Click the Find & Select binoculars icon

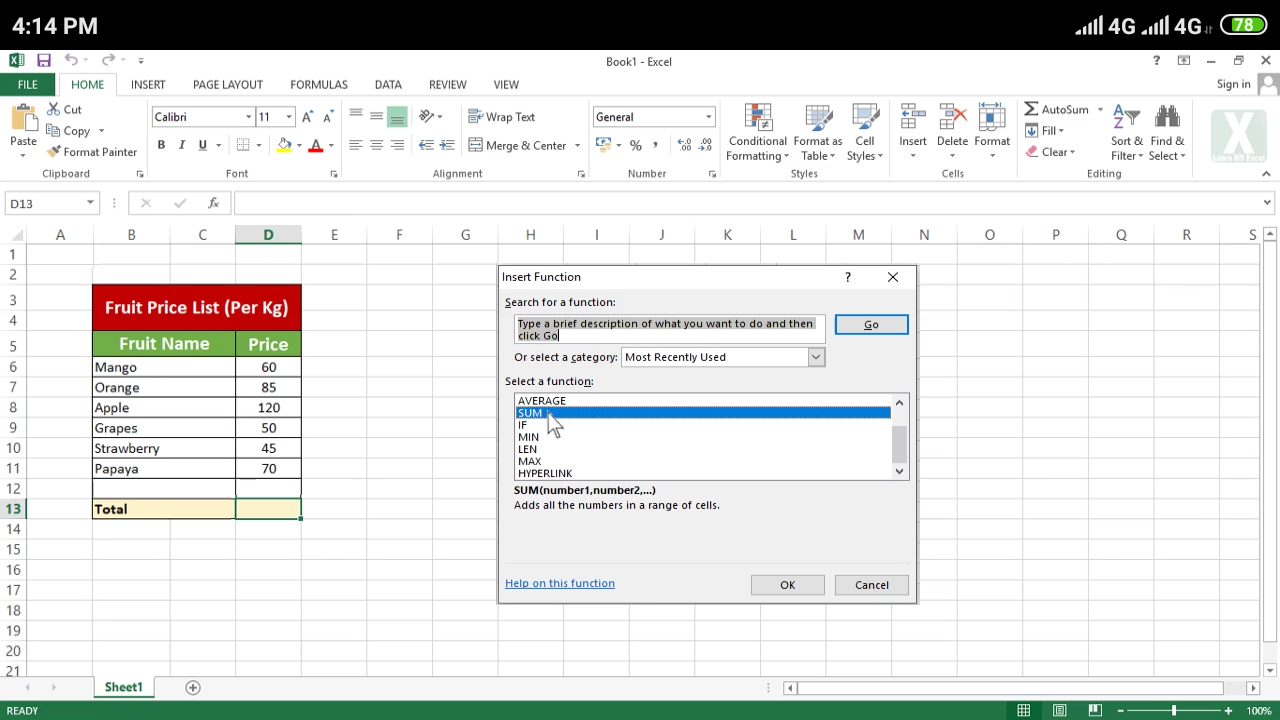pos(1167,119)
